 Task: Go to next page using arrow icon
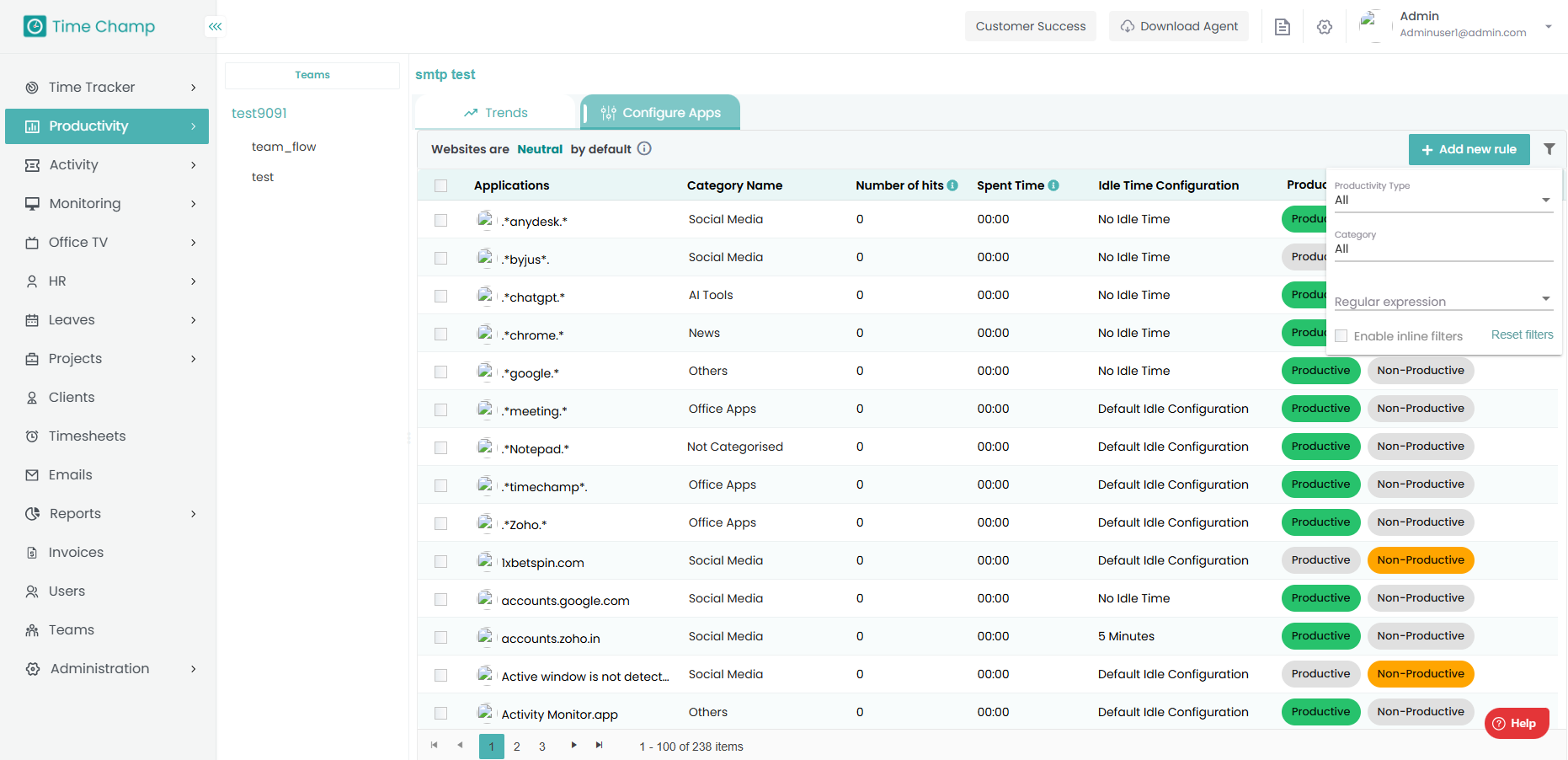573,745
